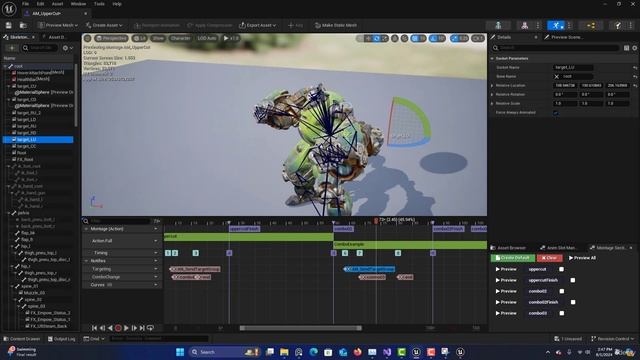Switch to the Anim Slot Manager tab
This screenshot has width=640, height=360.
point(558,248)
